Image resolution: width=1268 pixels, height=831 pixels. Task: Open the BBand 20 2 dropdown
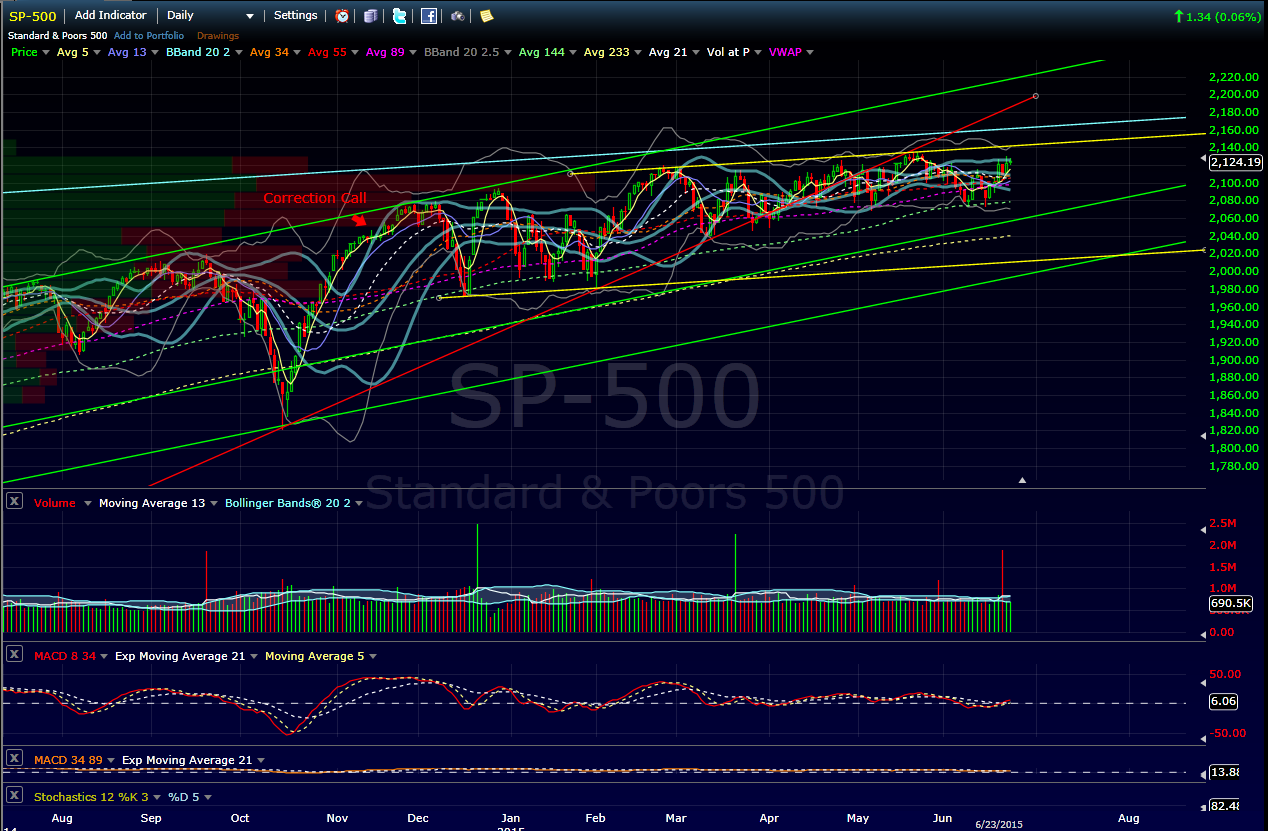point(238,52)
